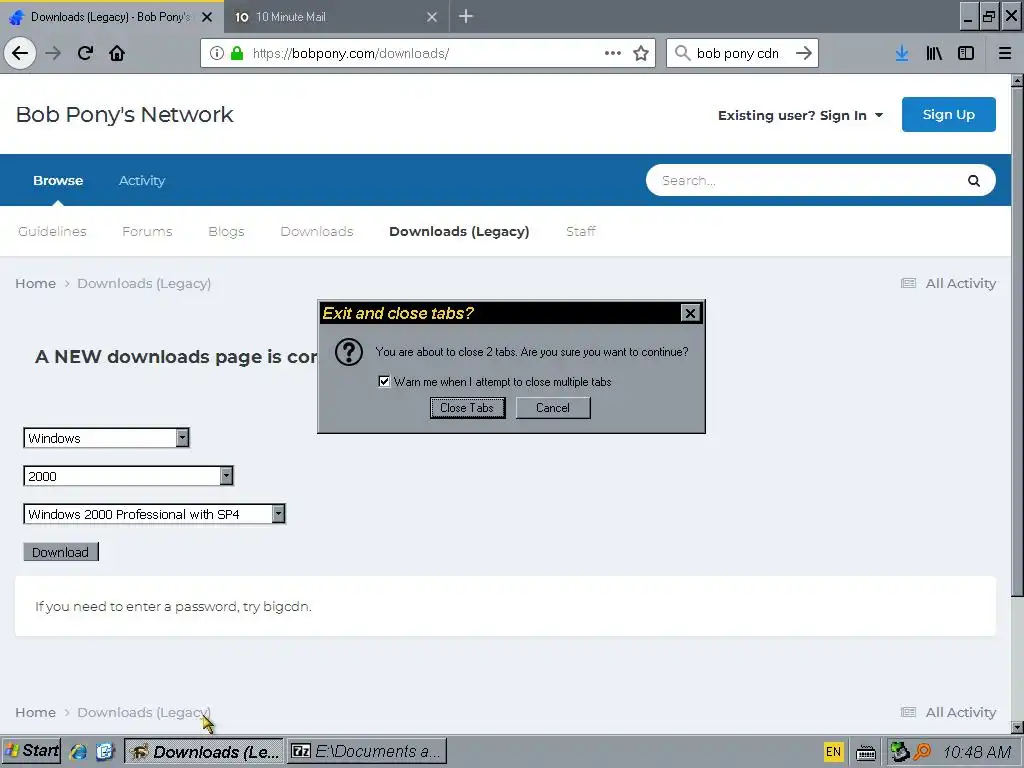
Task: Open Outlook Express quick launch icon
Action: 105,752
